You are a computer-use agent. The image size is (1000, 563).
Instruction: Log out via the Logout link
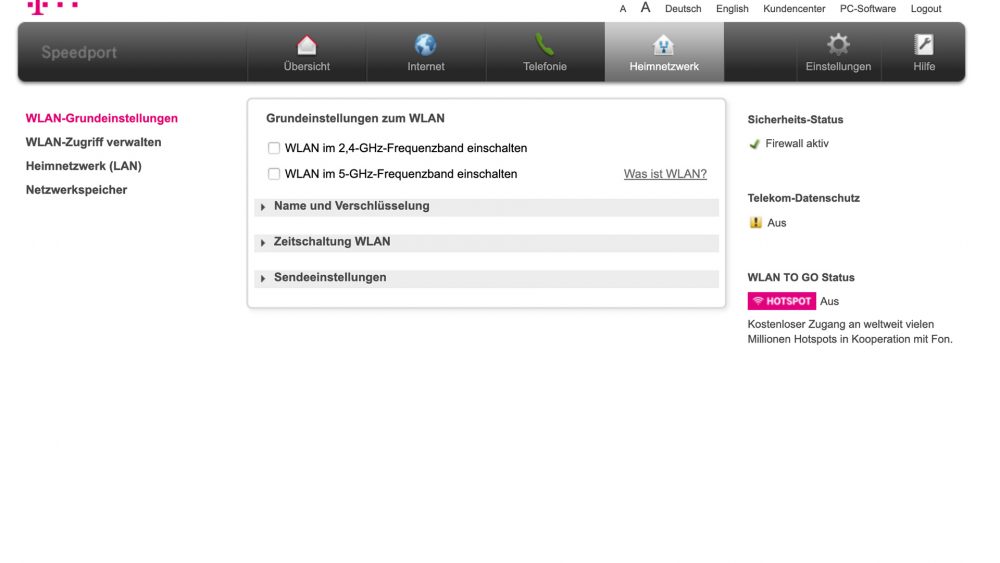(x=925, y=9)
